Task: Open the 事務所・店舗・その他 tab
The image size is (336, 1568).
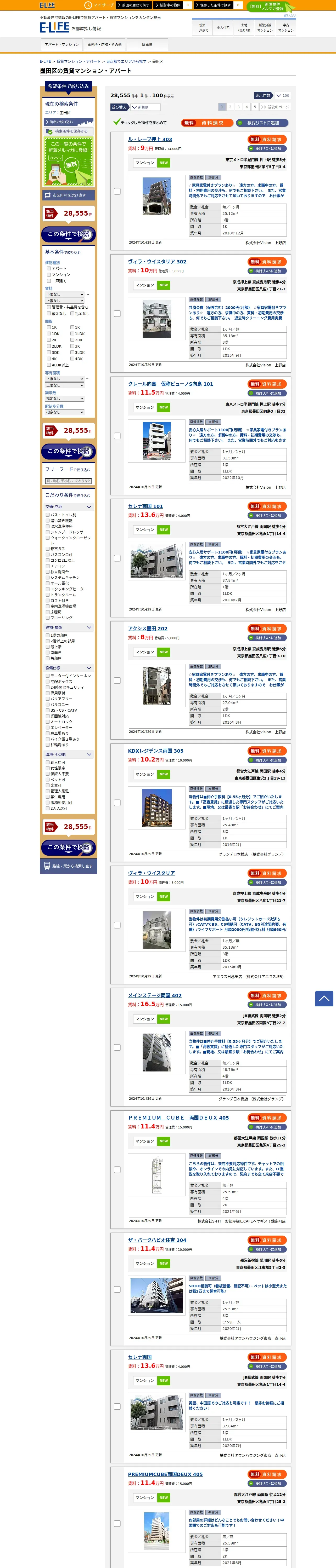Action: (104, 44)
